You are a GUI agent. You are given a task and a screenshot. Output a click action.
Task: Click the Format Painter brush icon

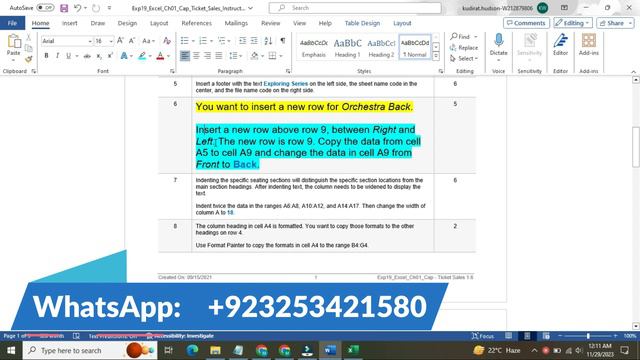29,59
